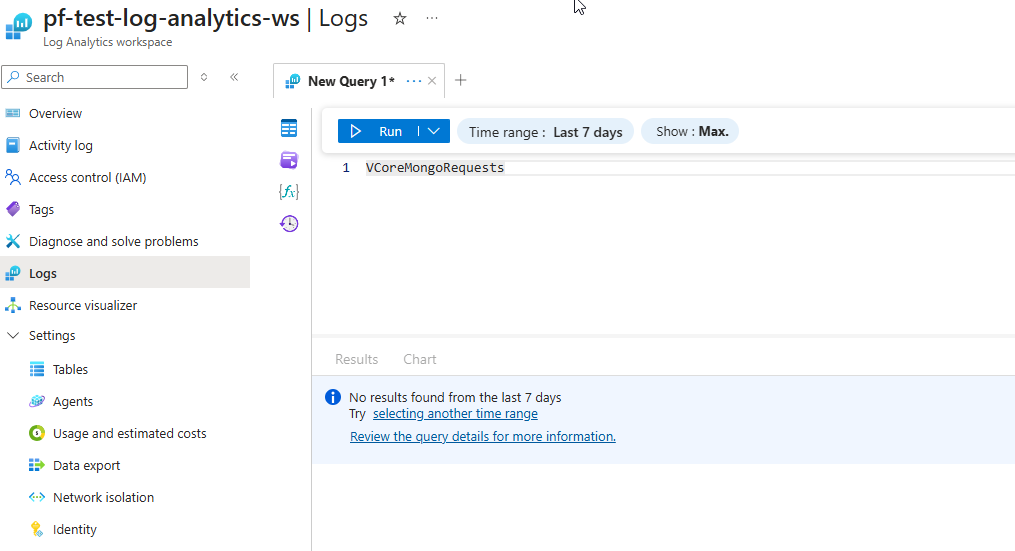Open the Queries pane icon
The width and height of the screenshot is (1015, 551).
tap(289, 160)
